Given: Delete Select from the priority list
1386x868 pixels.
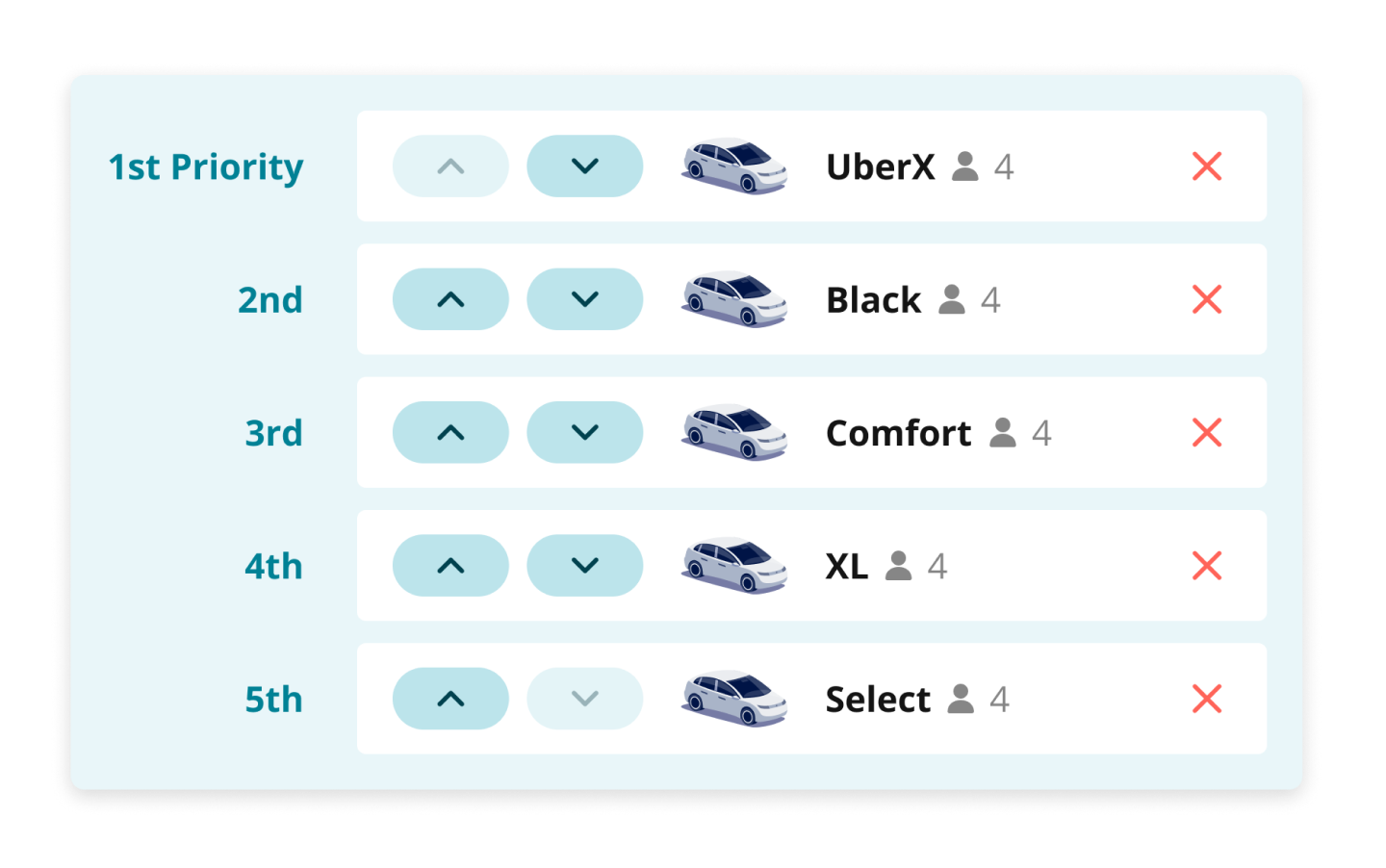Looking at the screenshot, I should click(x=1206, y=699).
